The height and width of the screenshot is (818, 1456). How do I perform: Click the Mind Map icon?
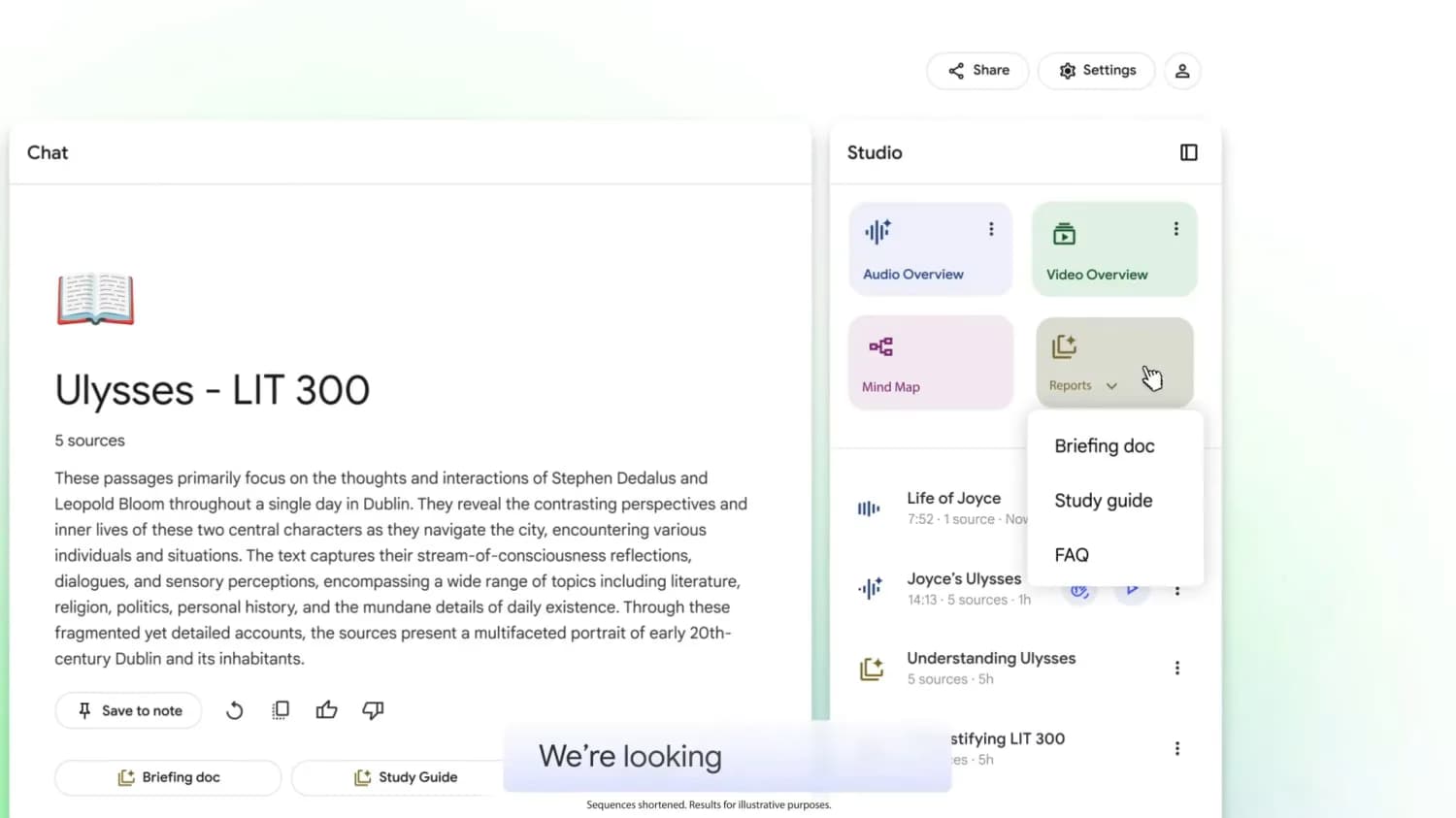click(x=879, y=345)
